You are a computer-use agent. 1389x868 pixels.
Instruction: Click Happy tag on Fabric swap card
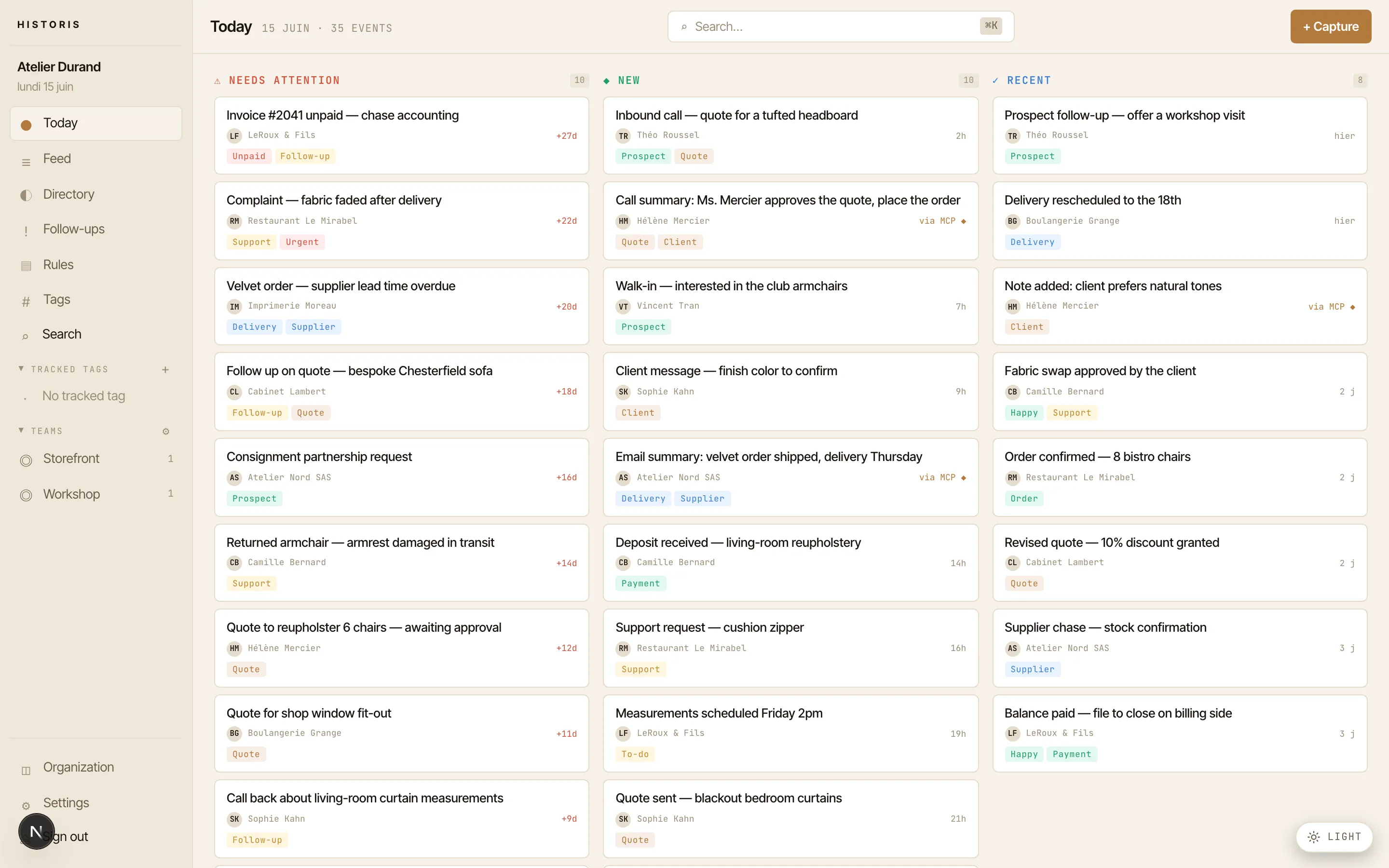click(1024, 413)
